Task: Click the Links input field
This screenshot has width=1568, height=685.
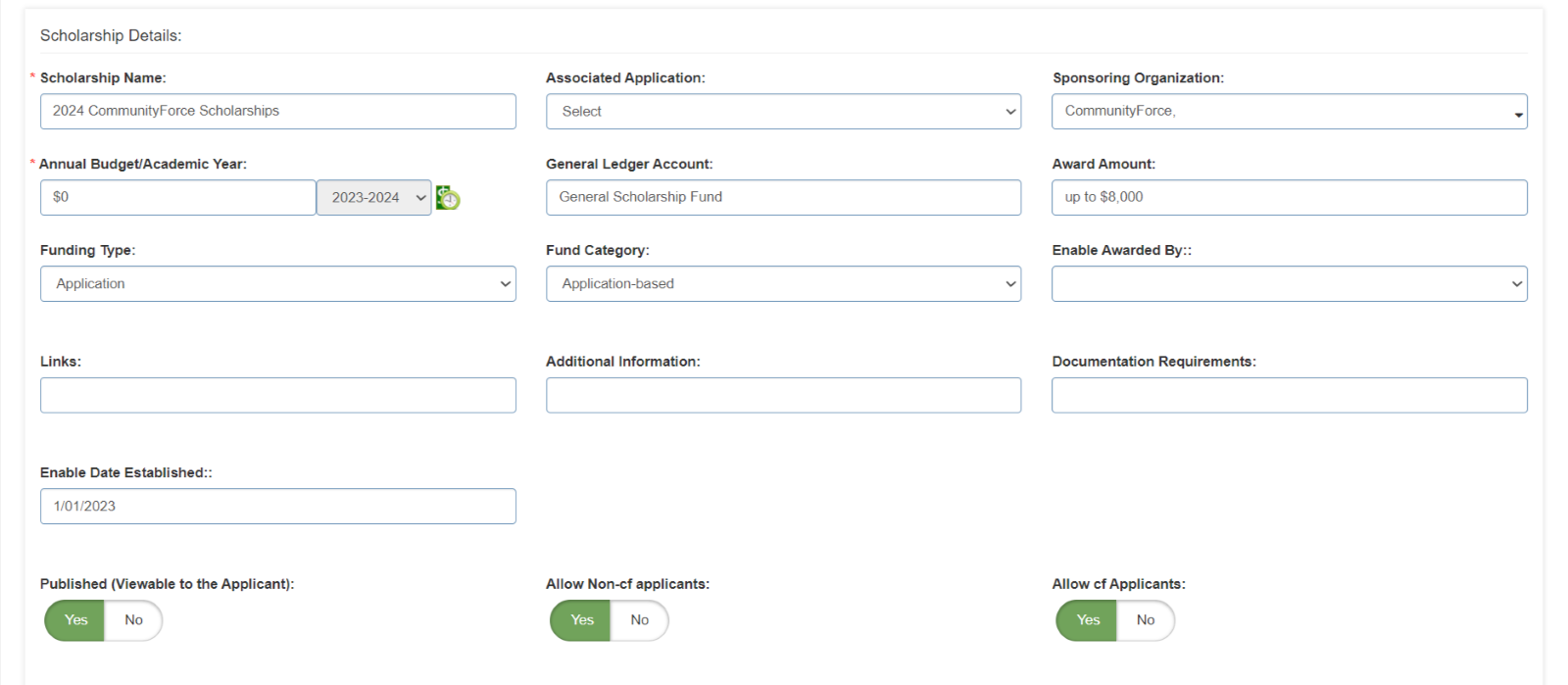Action: (277, 395)
